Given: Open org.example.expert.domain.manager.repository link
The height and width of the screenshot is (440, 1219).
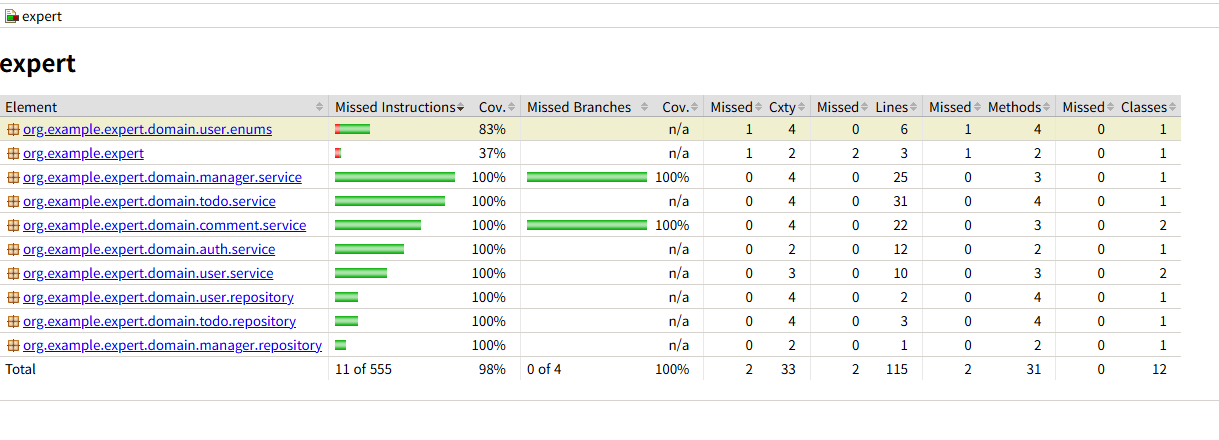Looking at the screenshot, I should point(172,345).
